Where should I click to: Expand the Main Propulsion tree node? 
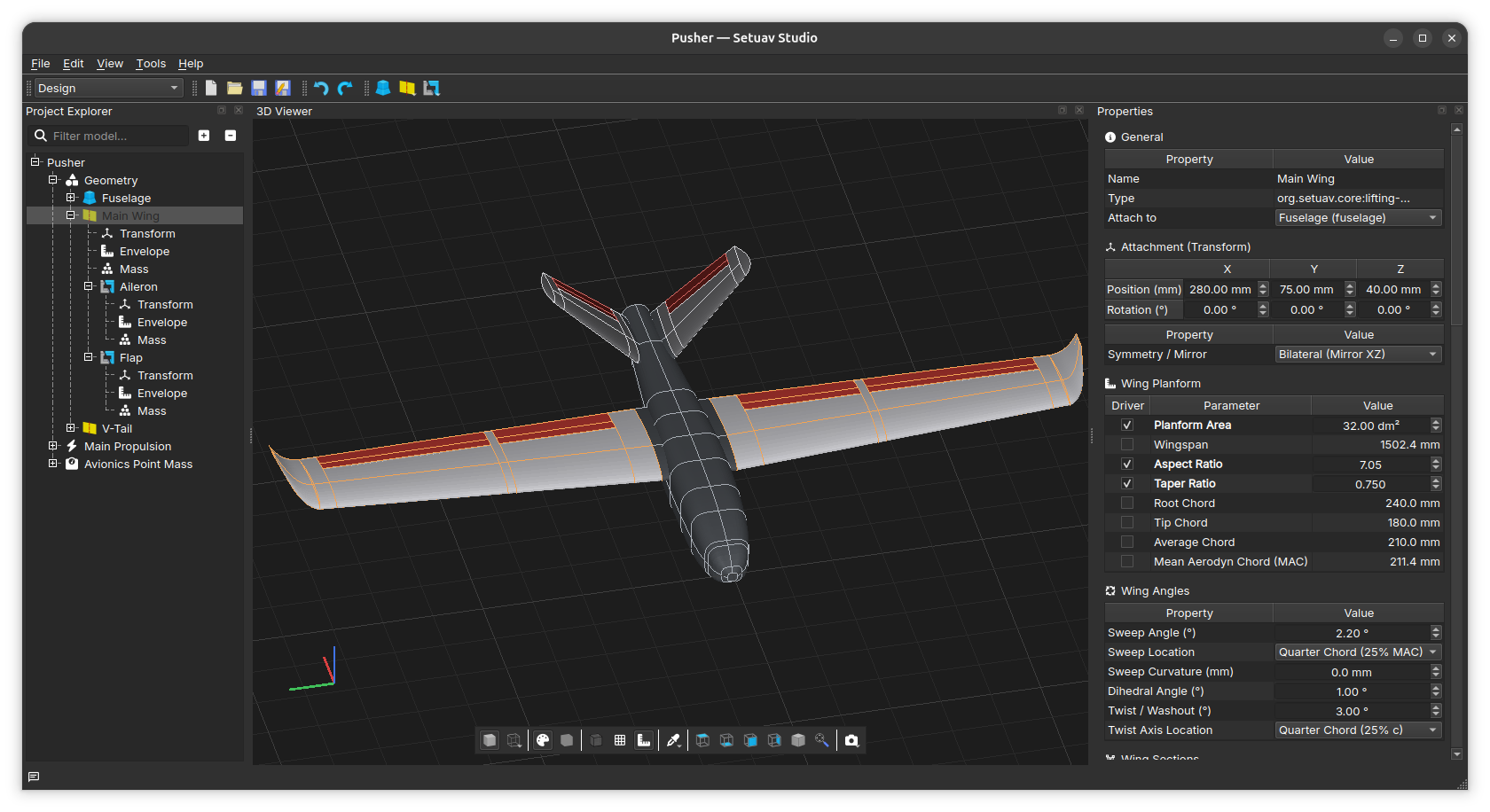pyautogui.click(x=53, y=446)
